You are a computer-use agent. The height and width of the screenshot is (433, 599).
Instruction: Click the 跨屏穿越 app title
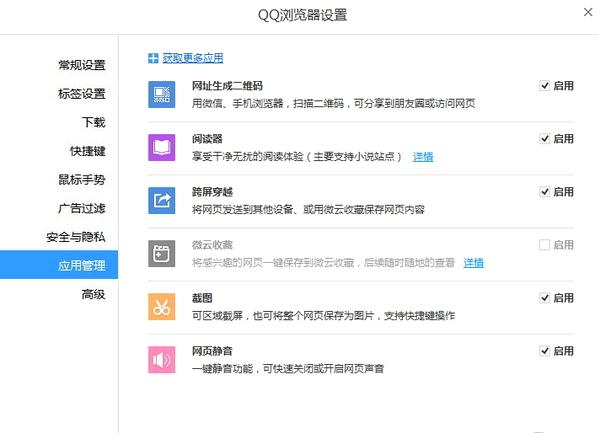pyautogui.click(x=212, y=192)
